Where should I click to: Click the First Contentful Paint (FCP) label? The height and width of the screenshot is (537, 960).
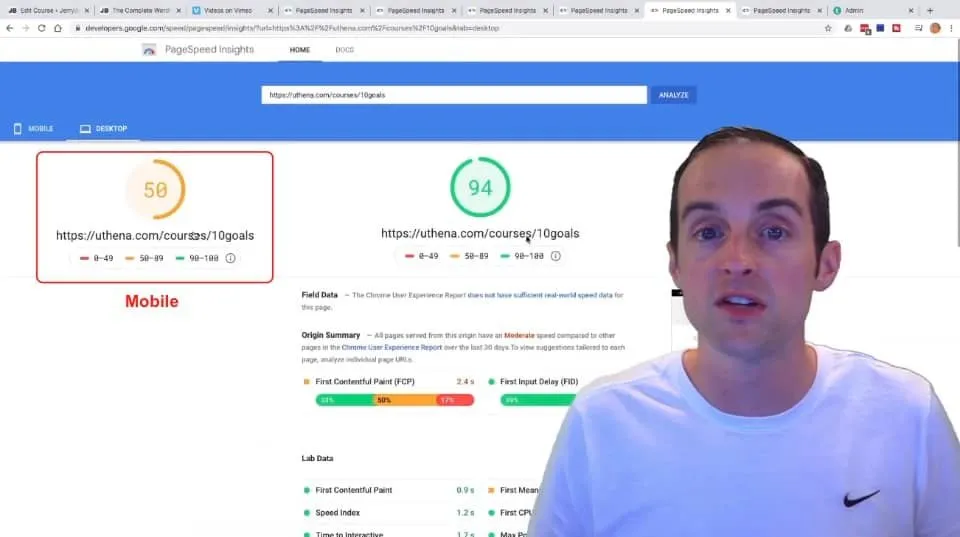coord(365,381)
